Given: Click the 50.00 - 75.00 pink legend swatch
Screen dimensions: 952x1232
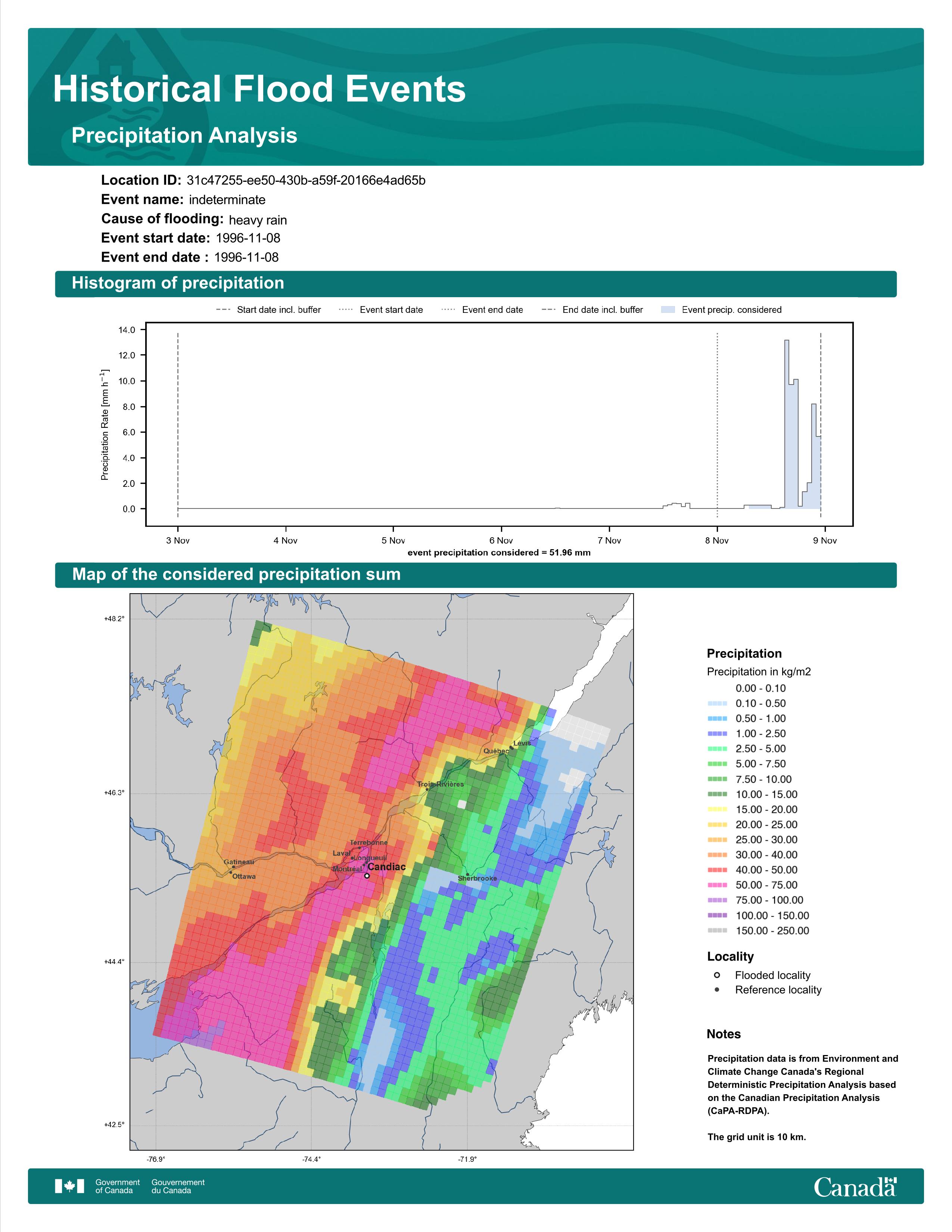Looking at the screenshot, I should coord(717,885).
